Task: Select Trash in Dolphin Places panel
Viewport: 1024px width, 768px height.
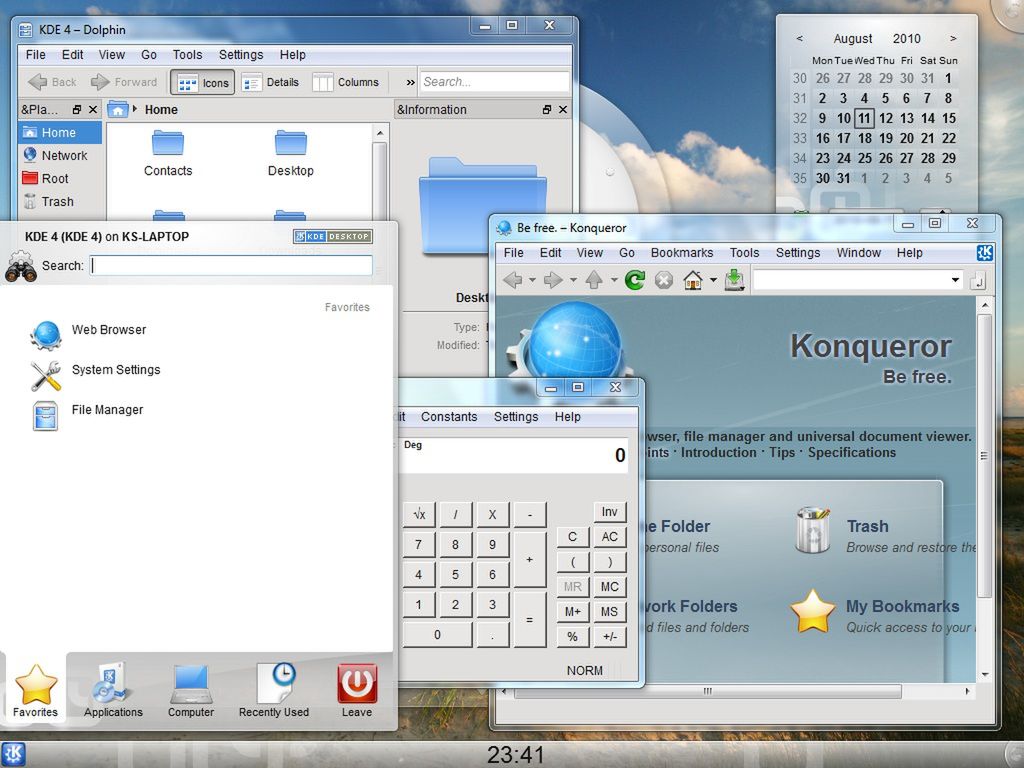Action: (59, 201)
